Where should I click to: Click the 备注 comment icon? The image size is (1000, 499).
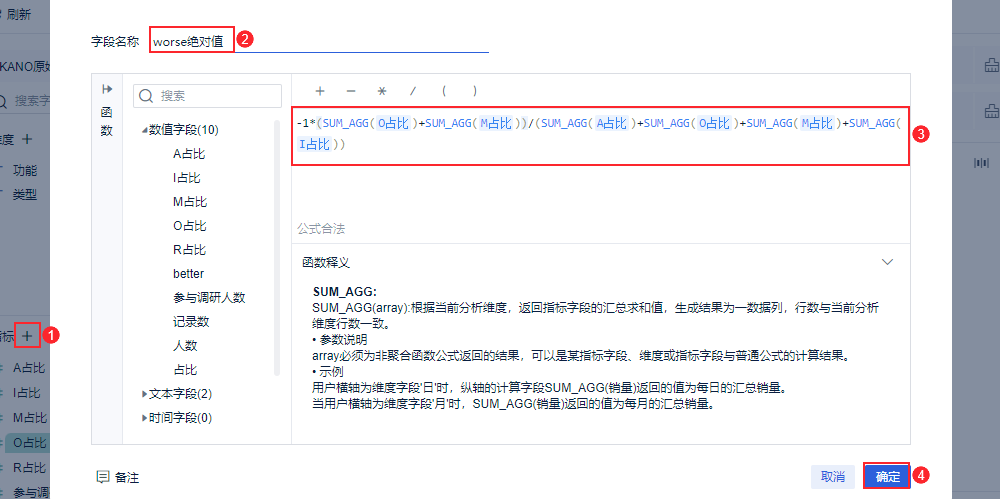tap(102, 477)
